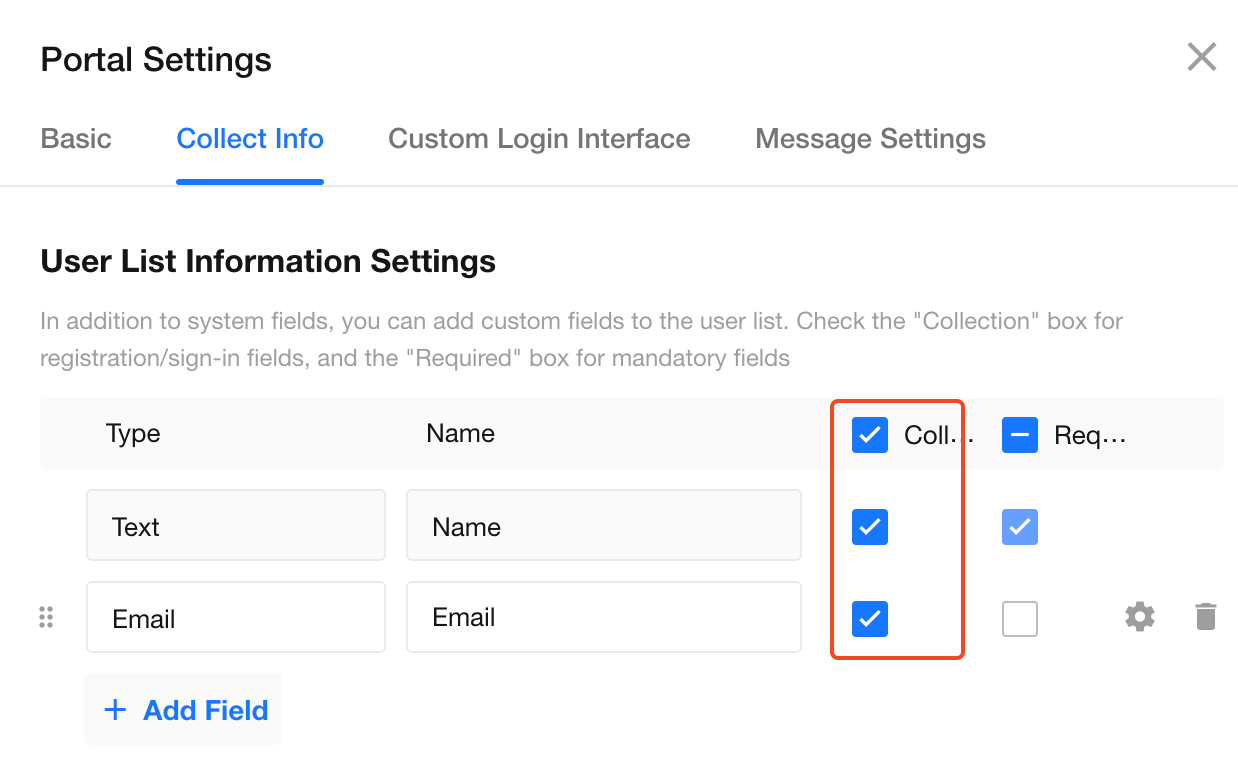
Task: Open Custom Login Interface tab
Action: coord(539,139)
